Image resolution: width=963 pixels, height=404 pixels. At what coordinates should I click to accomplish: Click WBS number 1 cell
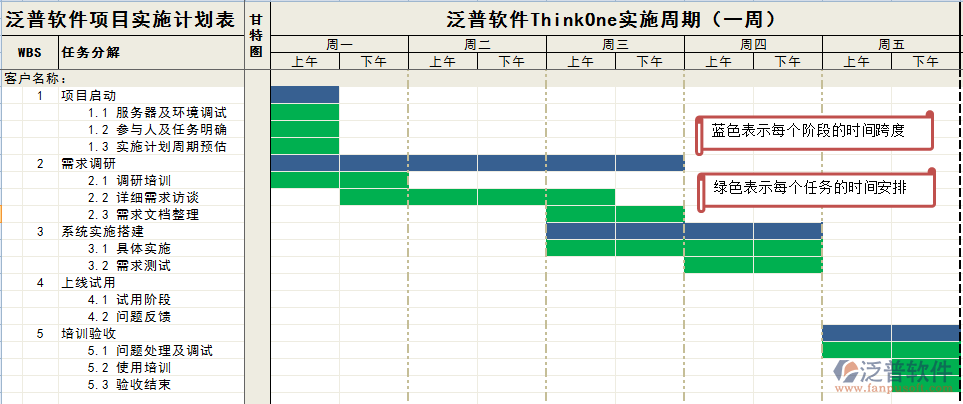coord(41,95)
